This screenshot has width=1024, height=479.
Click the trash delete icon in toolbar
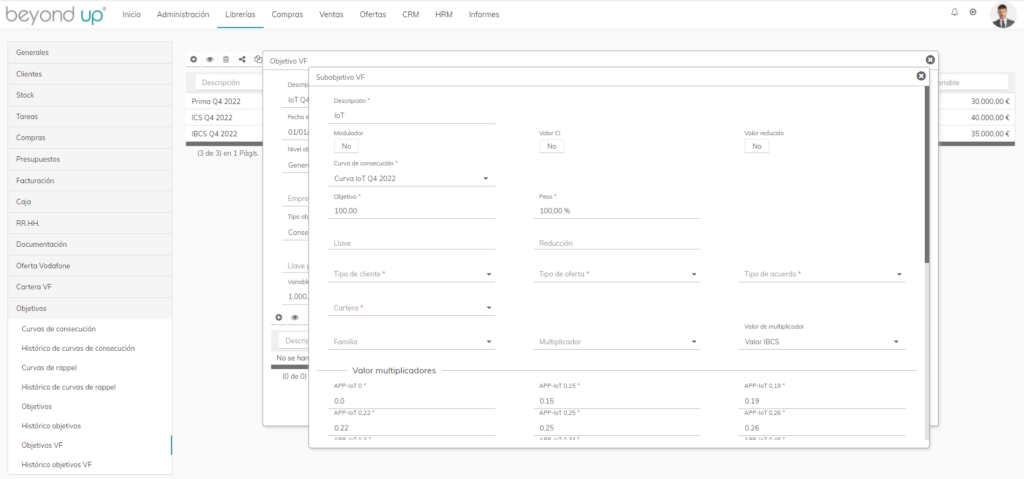pyautogui.click(x=226, y=60)
